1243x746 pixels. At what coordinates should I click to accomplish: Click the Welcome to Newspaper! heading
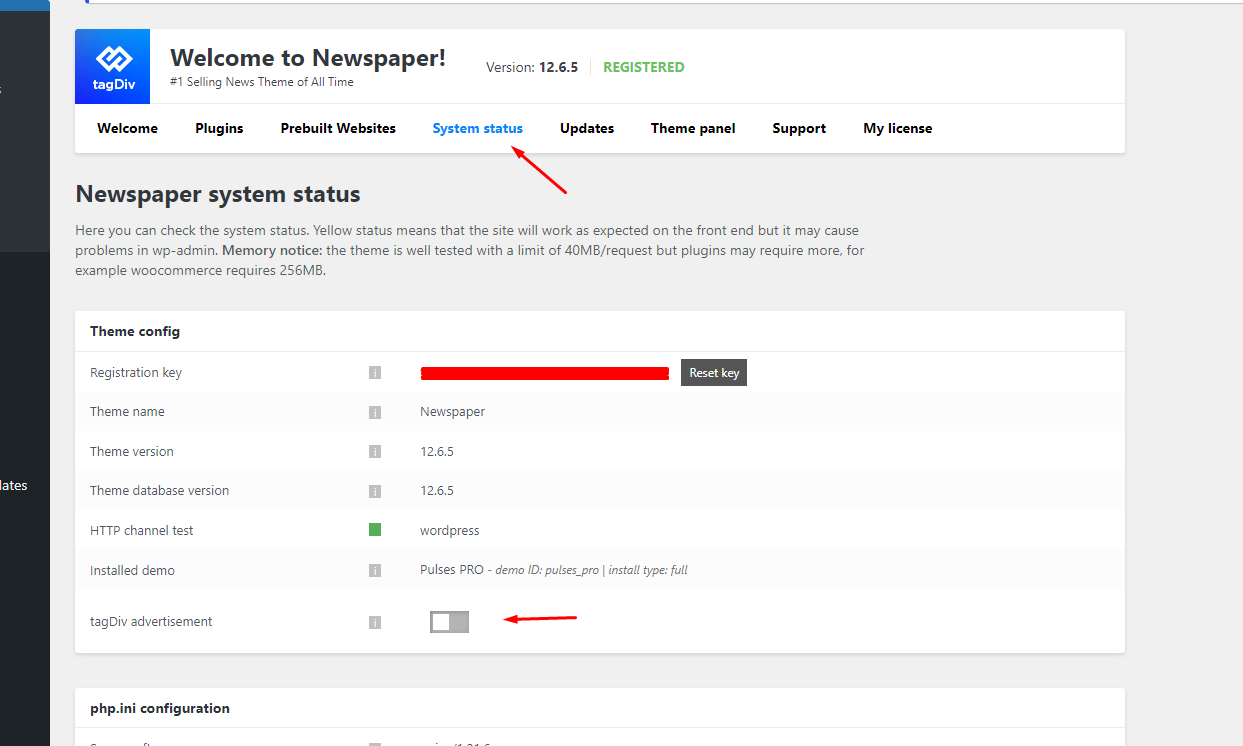308,58
